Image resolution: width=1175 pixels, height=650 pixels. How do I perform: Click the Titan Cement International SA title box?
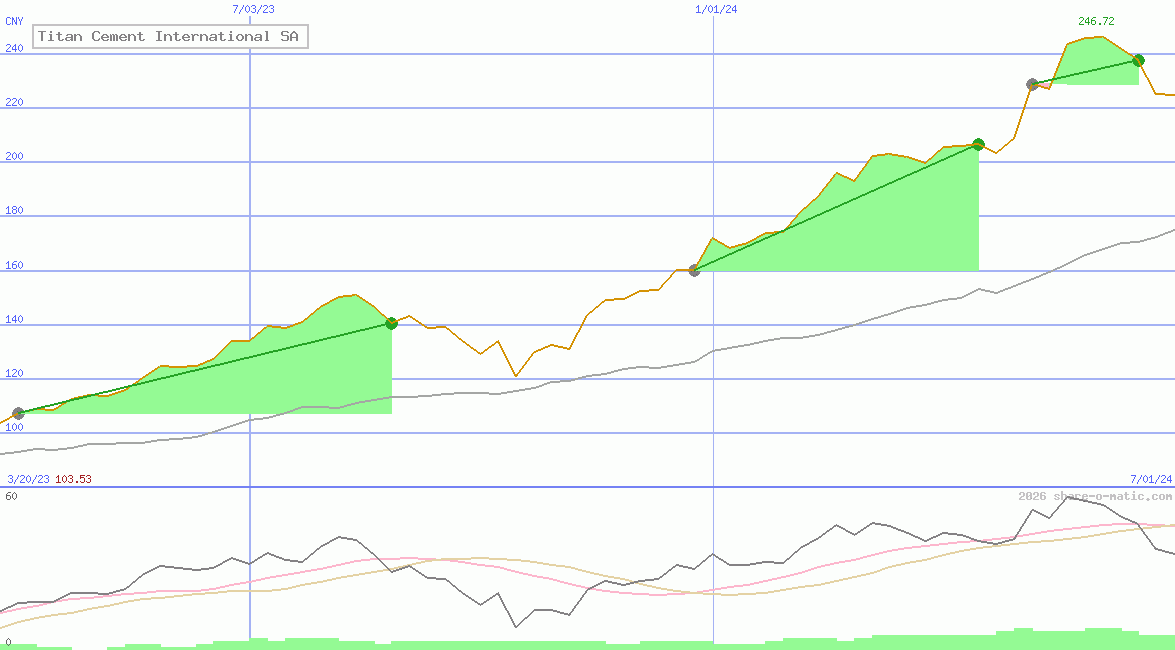(171, 37)
